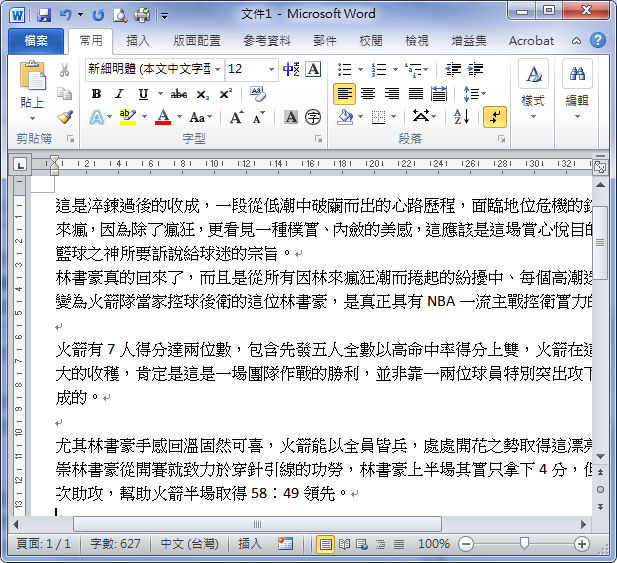
Task: Grow font size
Action: point(236,117)
